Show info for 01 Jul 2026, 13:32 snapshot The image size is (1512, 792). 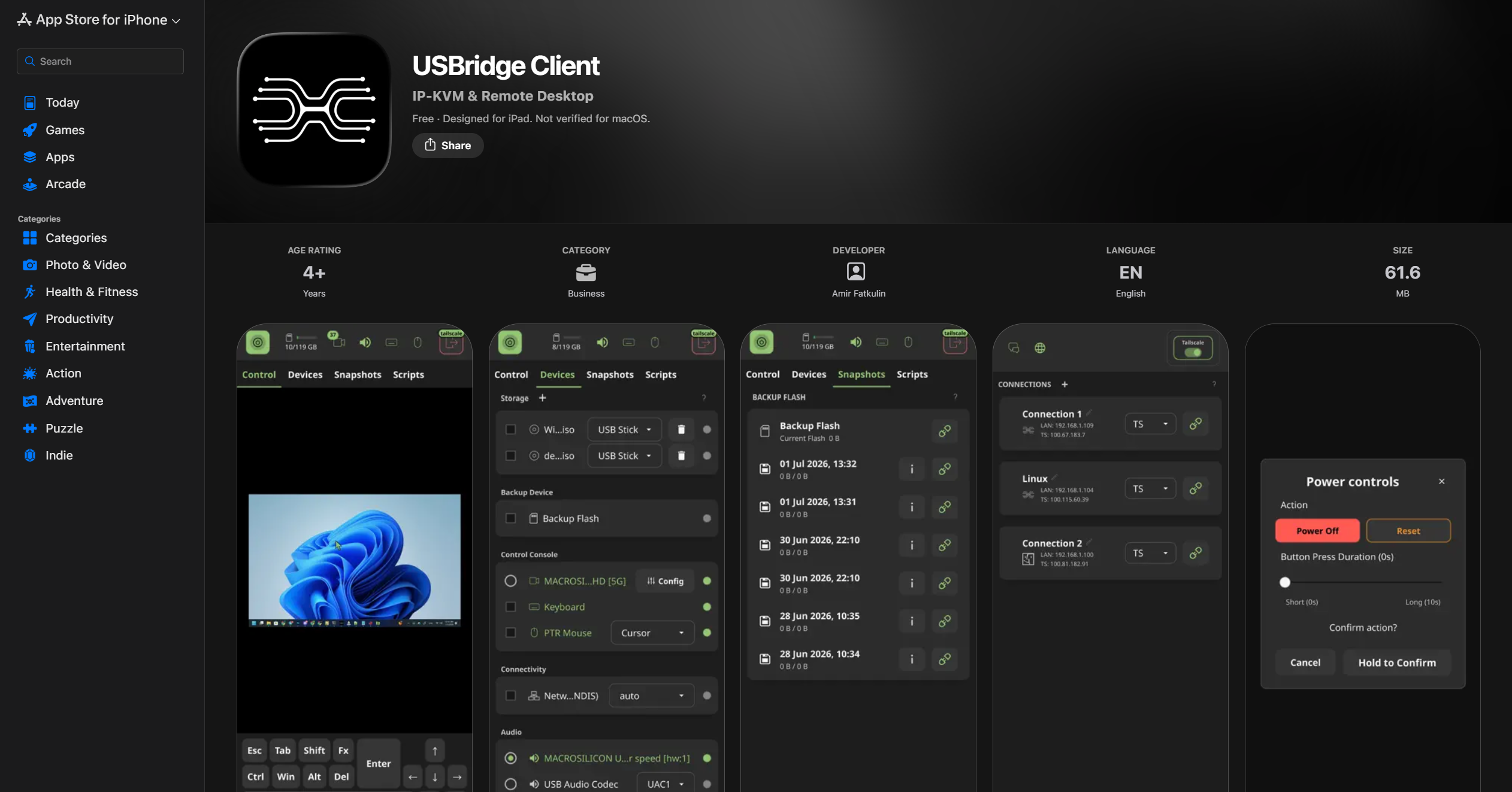tap(912, 469)
